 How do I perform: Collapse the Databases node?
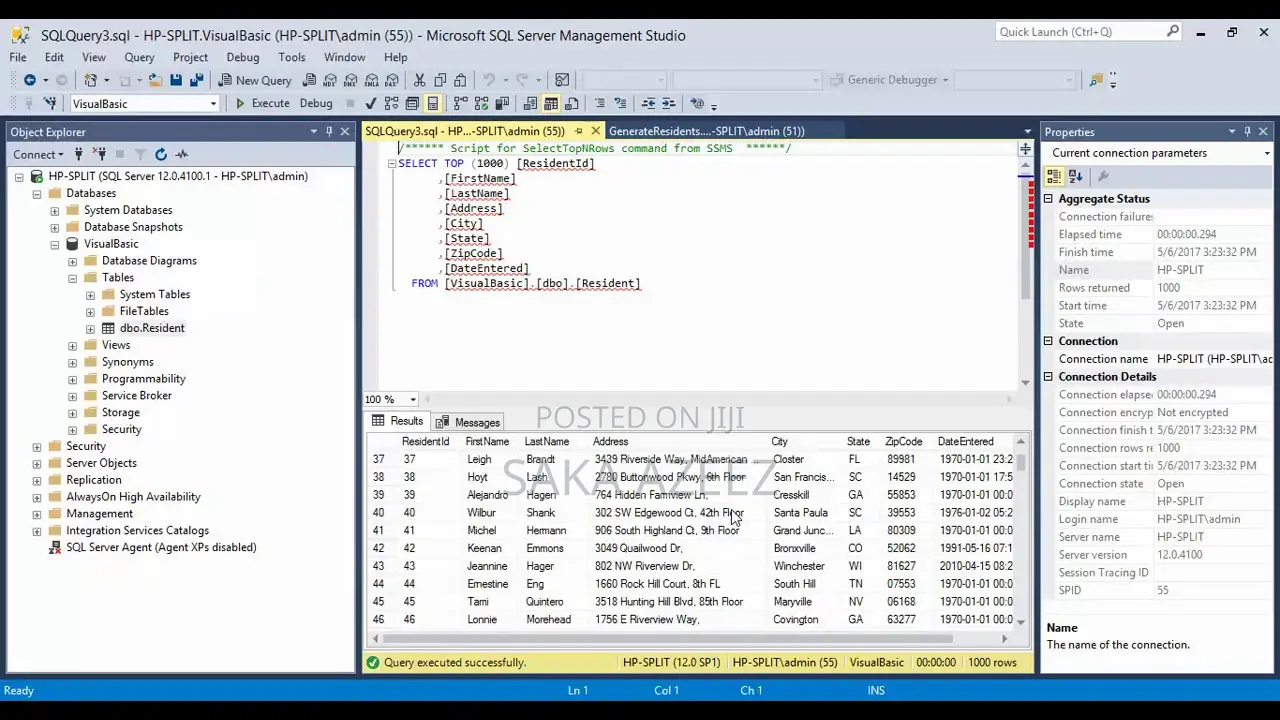37,193
